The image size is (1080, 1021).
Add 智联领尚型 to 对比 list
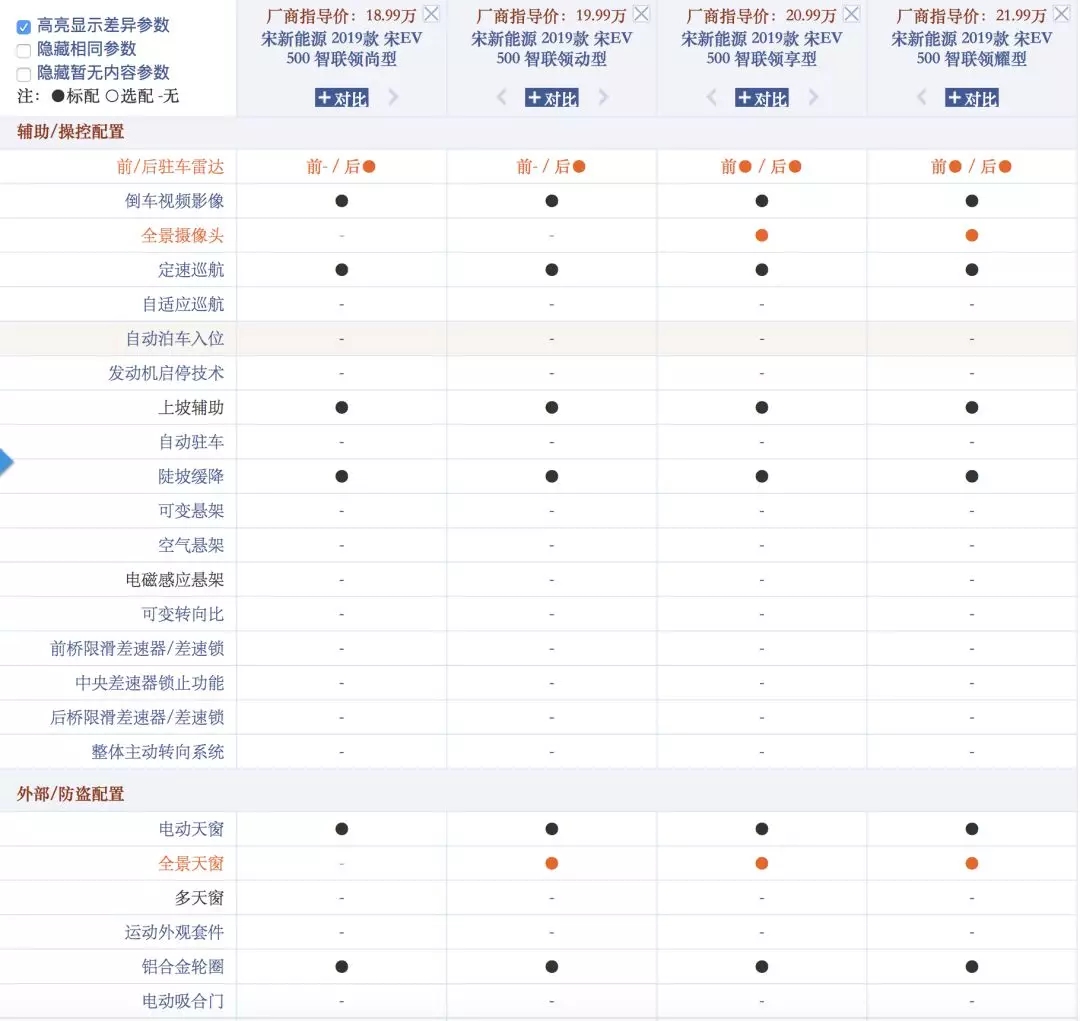342,98
